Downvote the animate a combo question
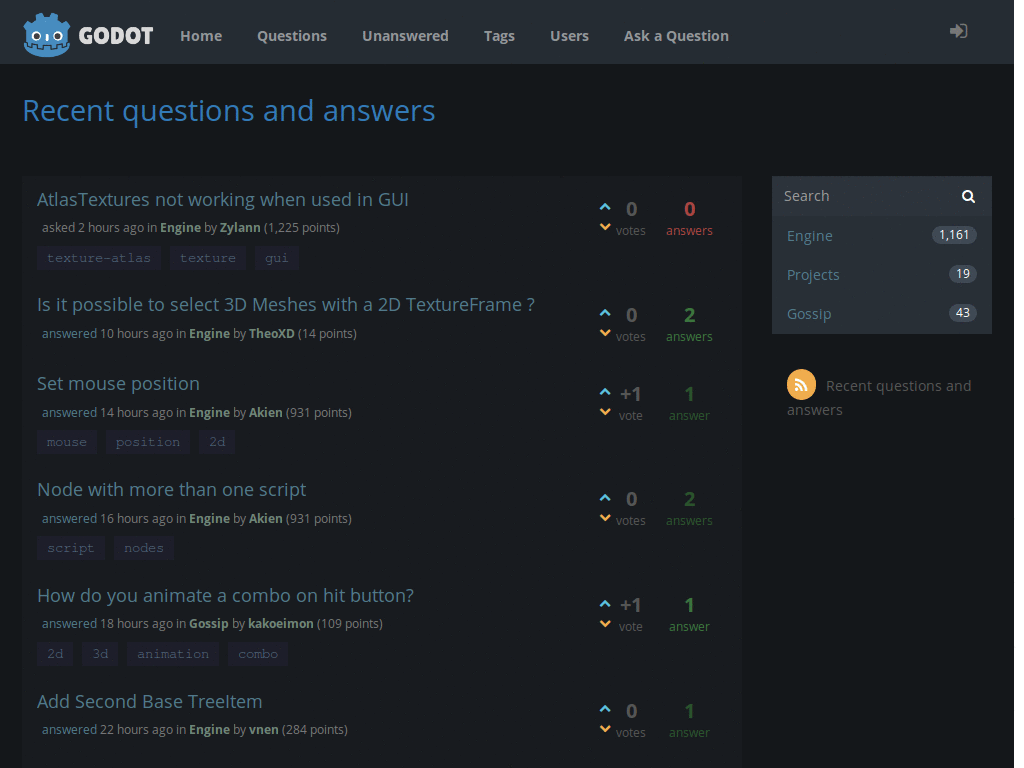The image size is (1024, 768). pyautogui.click(x=605, y=624)
